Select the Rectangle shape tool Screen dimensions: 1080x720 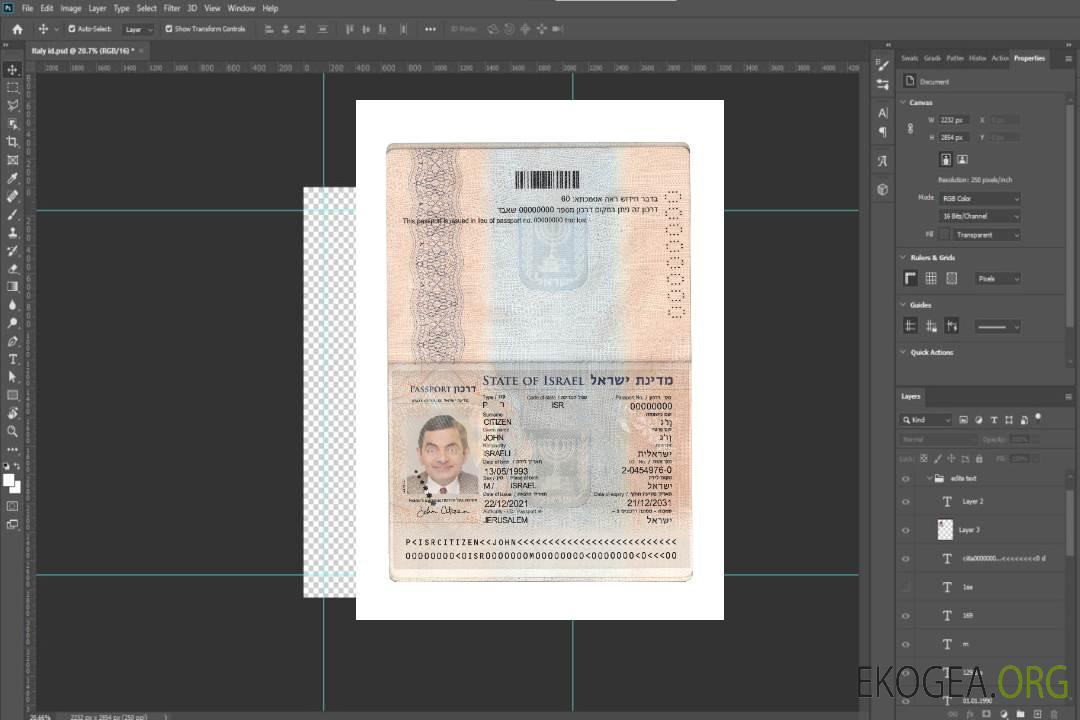tap(12, 395)
